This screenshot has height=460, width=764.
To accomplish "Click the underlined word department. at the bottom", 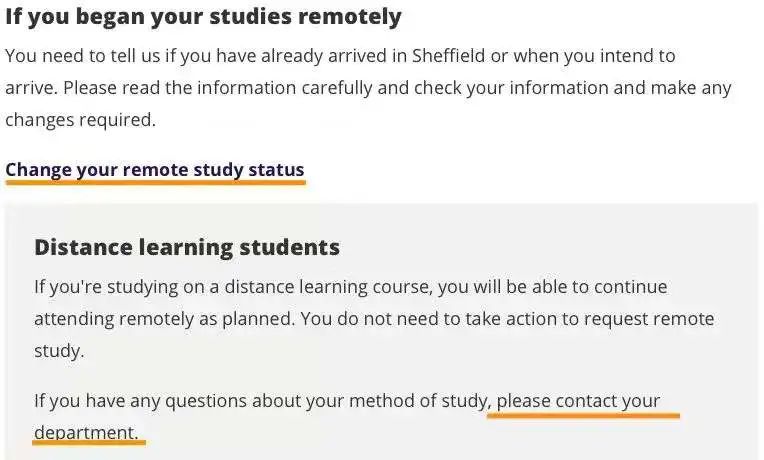I will click(86, 433).
